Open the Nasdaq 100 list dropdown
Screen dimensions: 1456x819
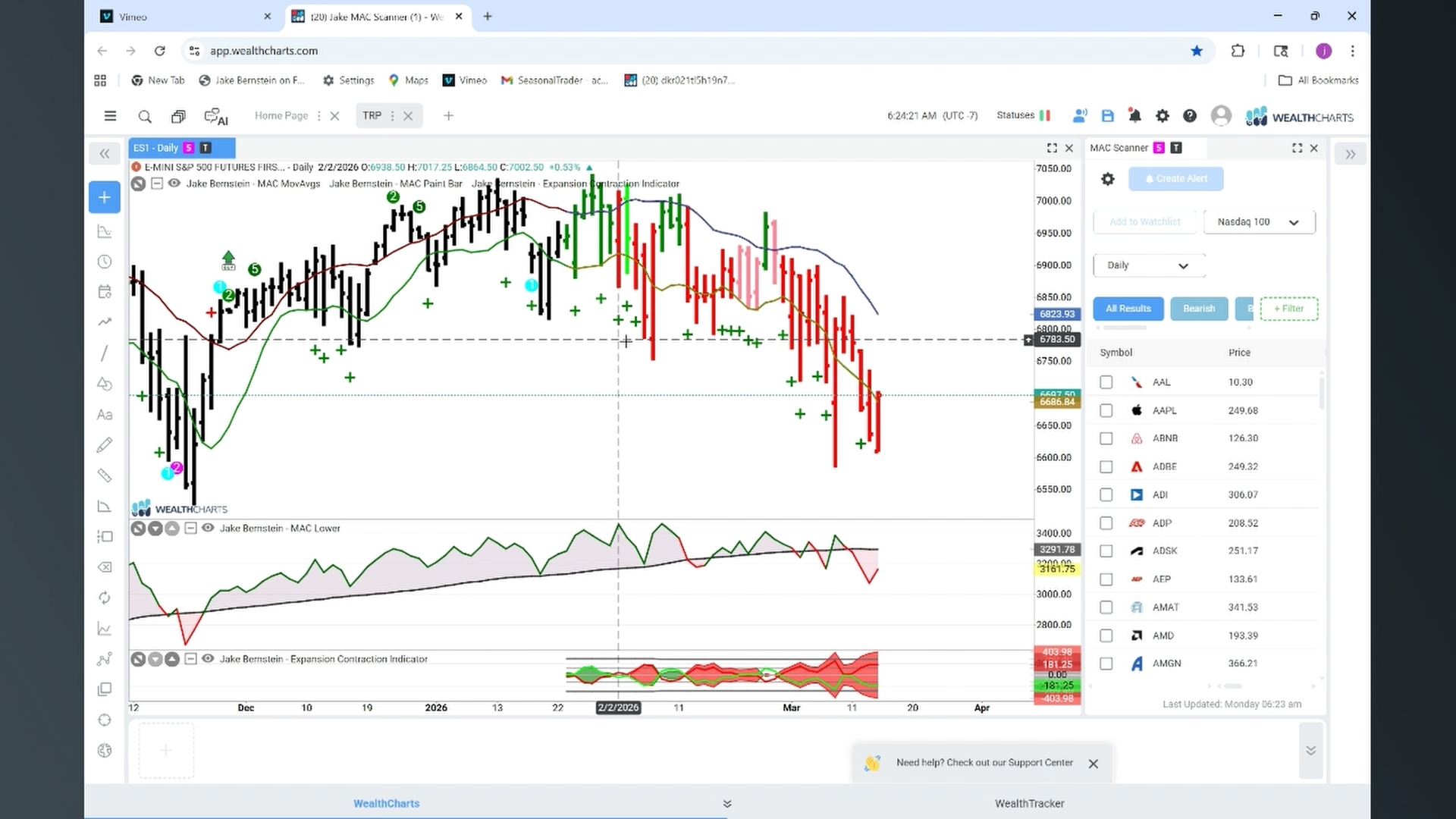click(x=1259, y=222)
